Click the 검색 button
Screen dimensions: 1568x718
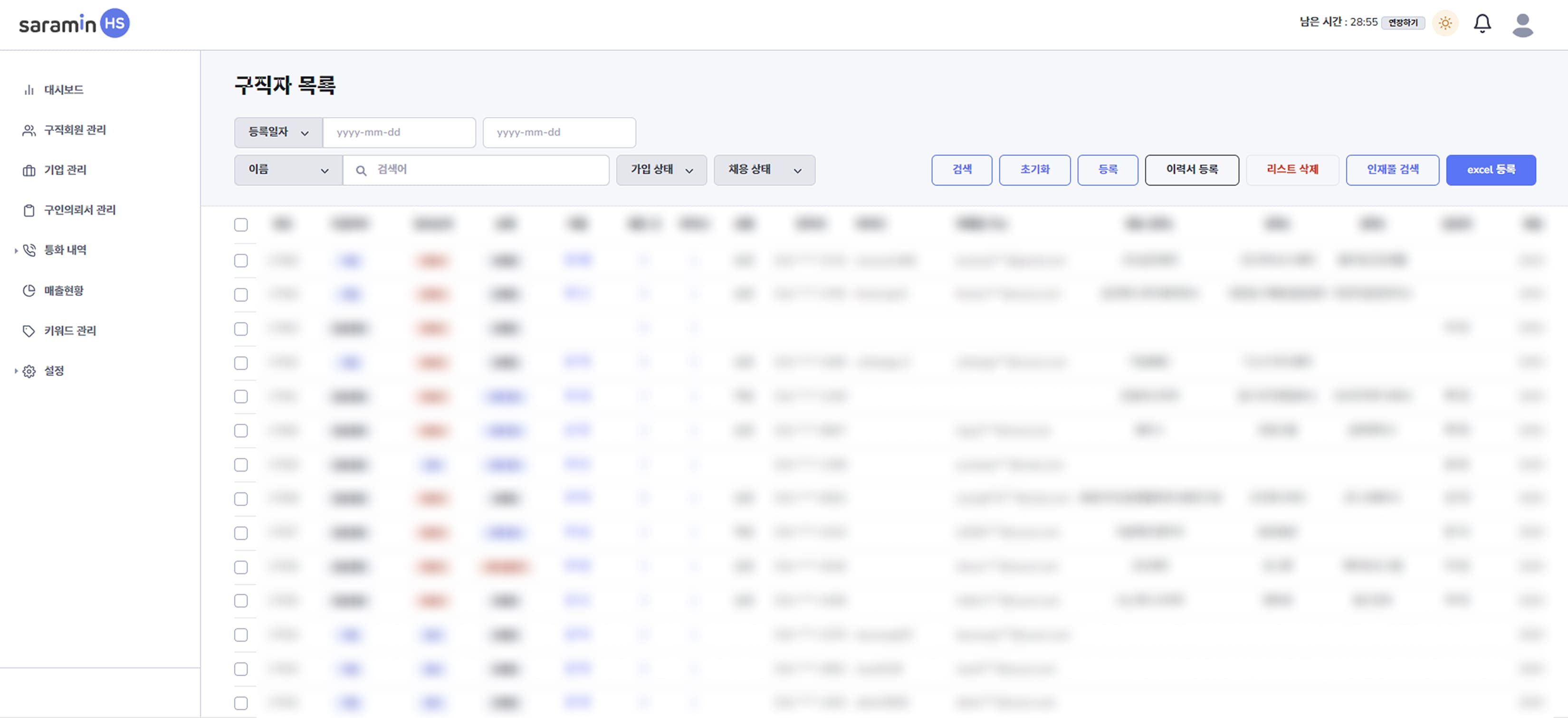point(962,170)
